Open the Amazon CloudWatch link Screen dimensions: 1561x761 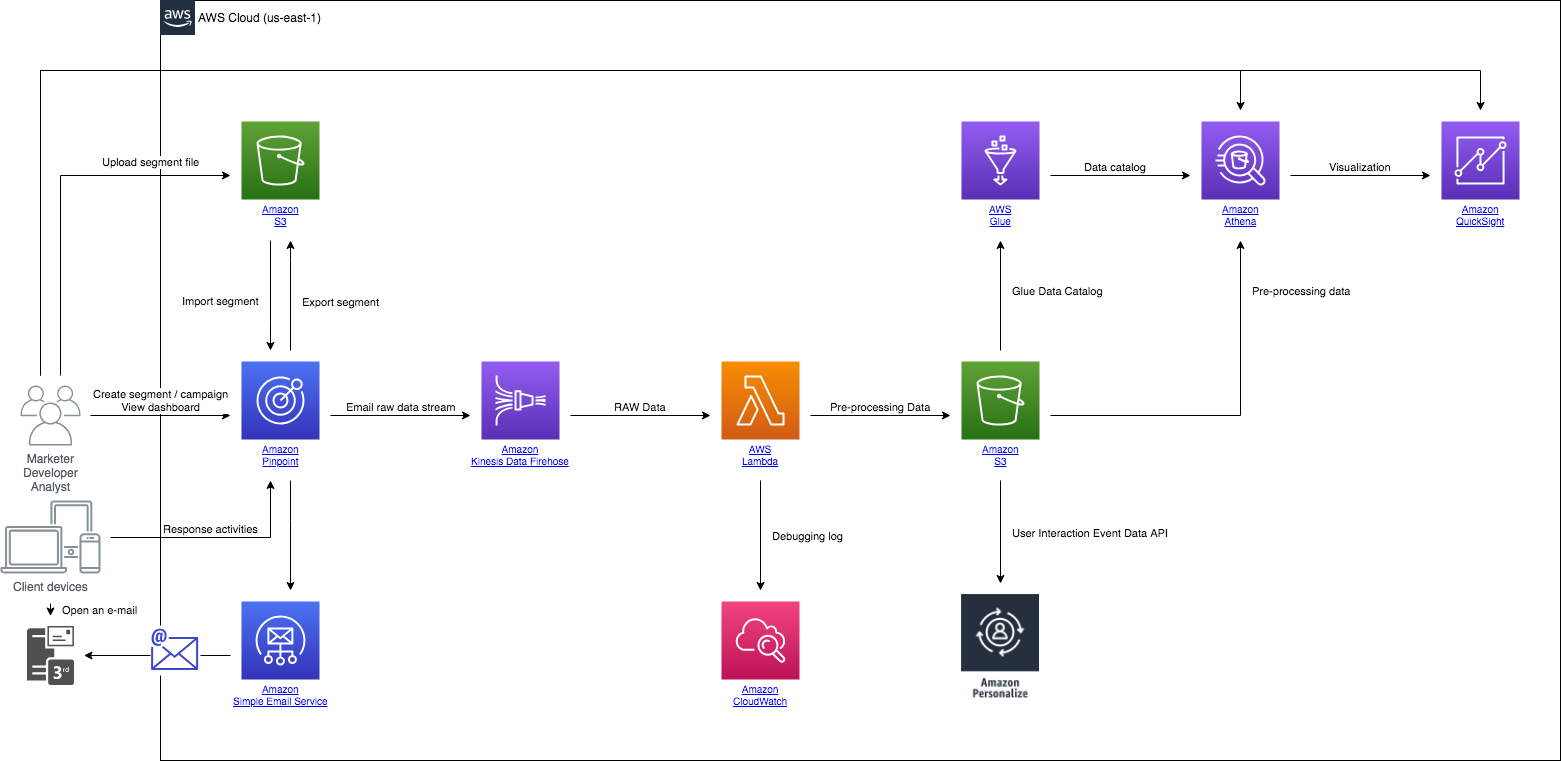760,696
